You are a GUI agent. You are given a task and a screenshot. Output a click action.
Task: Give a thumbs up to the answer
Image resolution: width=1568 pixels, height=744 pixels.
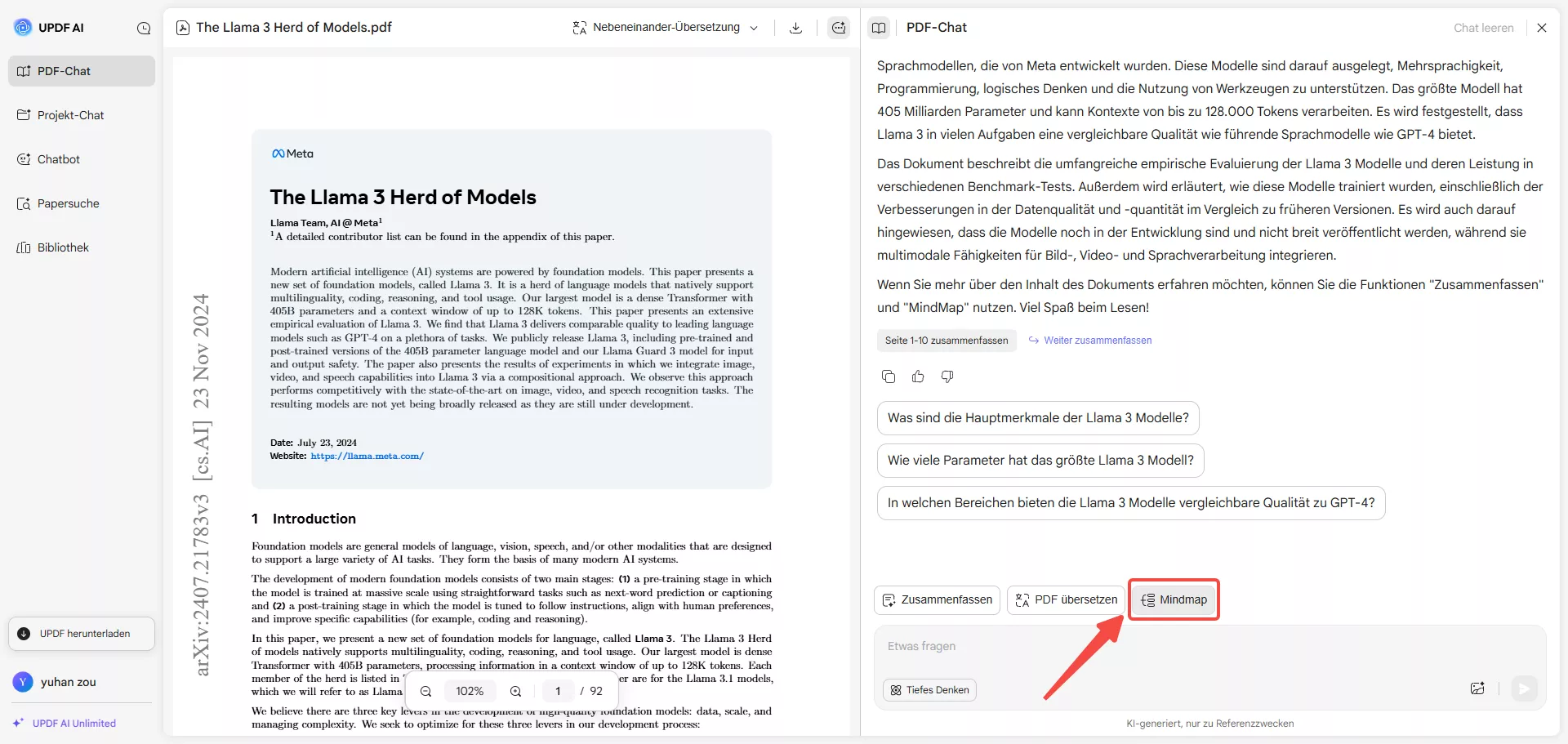(x=918, y=376)
